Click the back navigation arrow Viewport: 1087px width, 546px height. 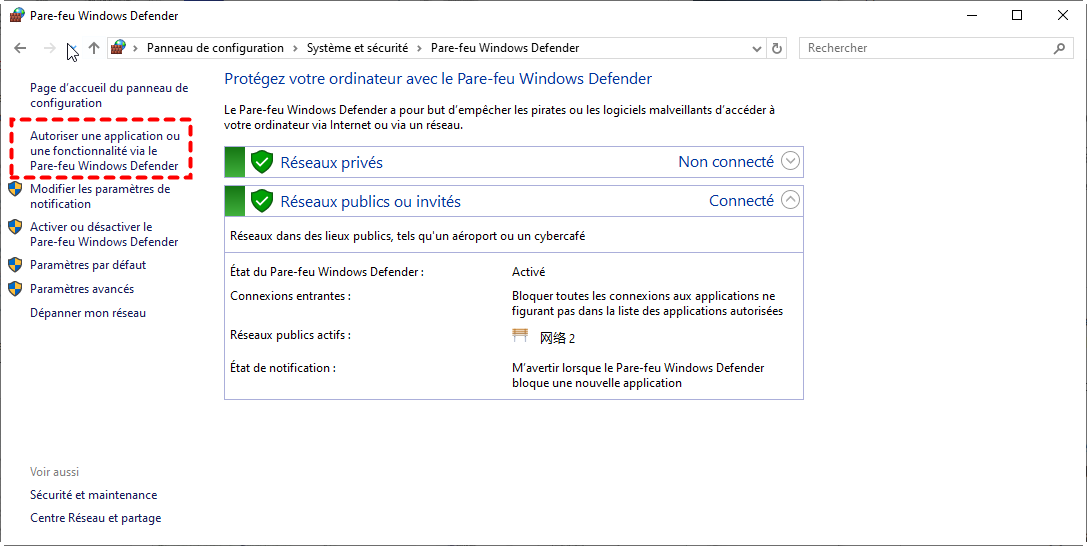[x=20, y=48]
